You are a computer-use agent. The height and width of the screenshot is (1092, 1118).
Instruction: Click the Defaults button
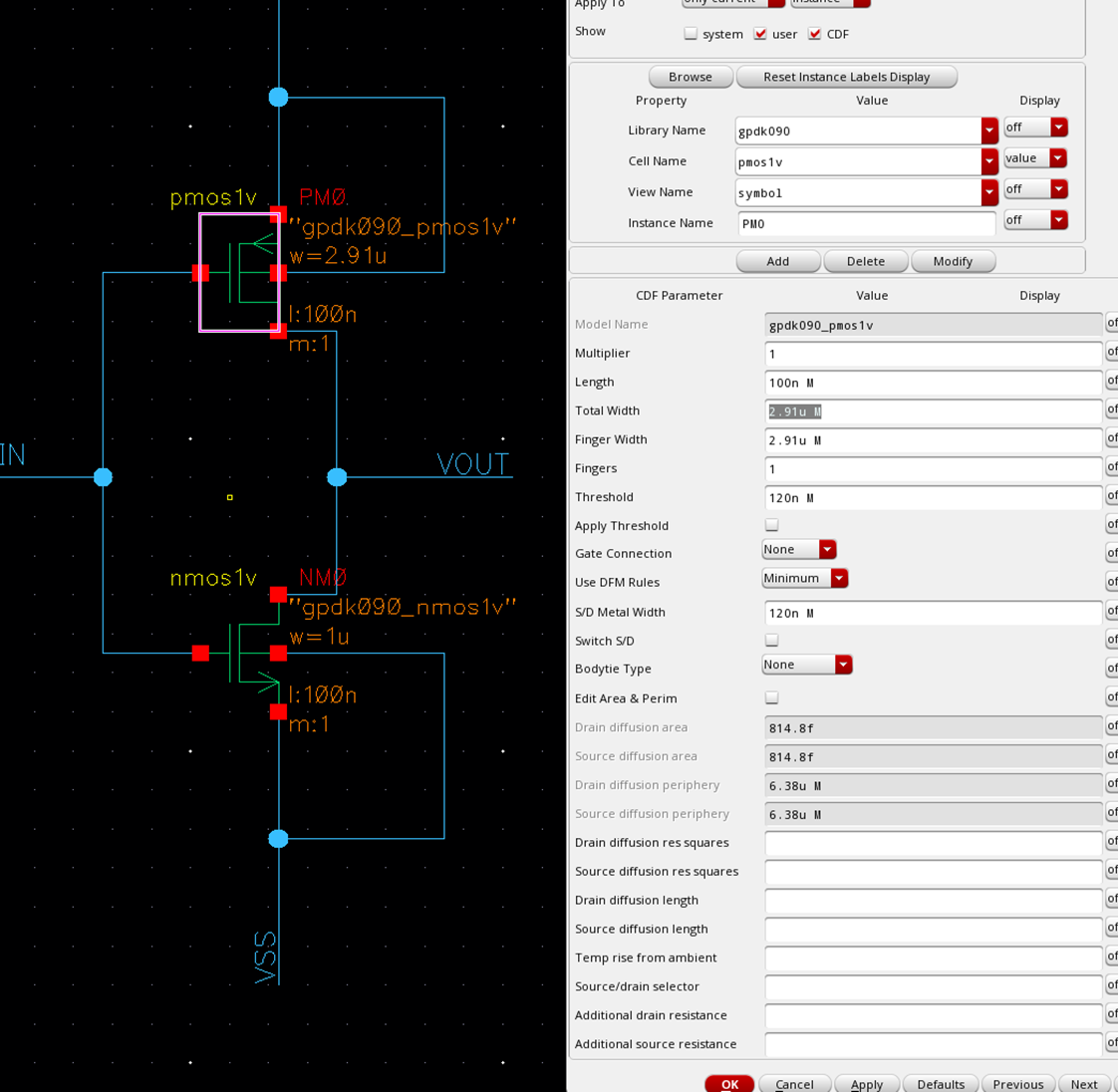coord(941,1083)
